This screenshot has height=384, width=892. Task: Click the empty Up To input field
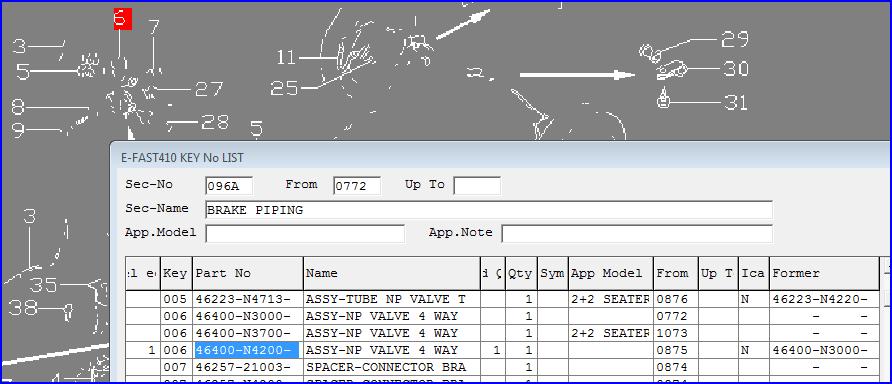(477, 185)
